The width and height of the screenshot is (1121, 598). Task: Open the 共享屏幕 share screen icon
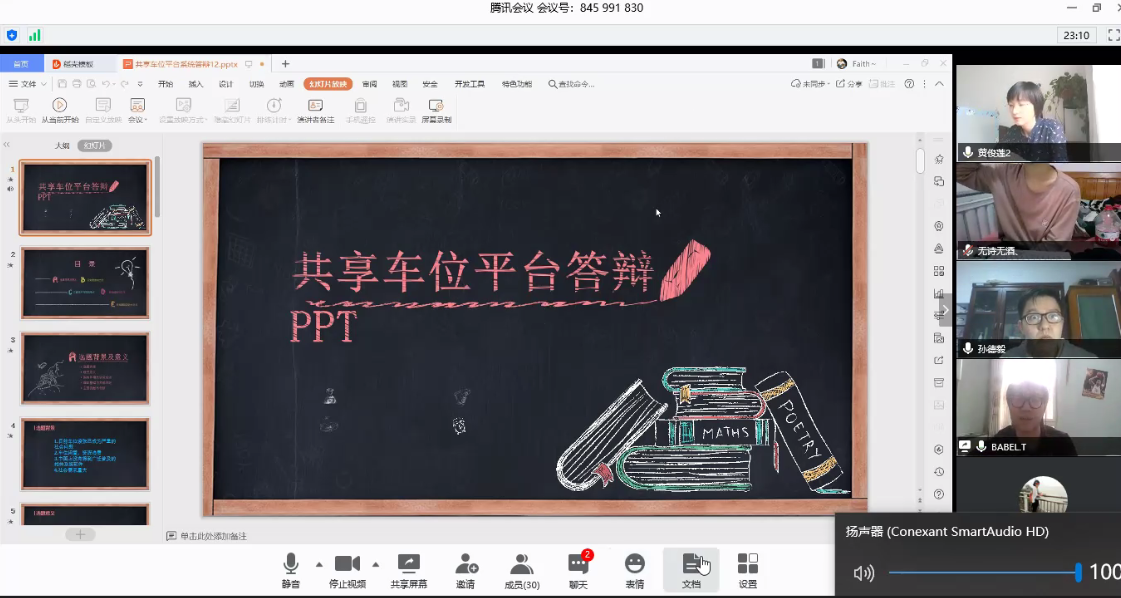click(408, 569)
